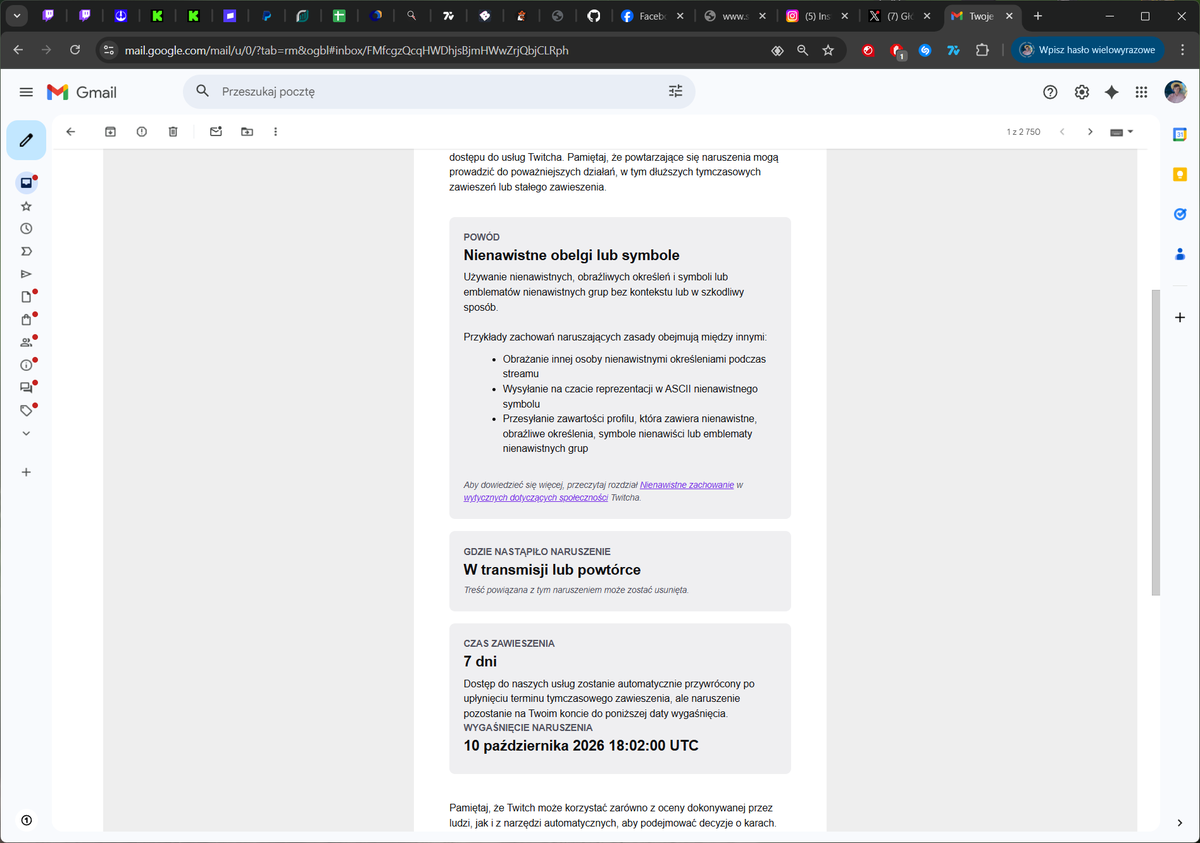
Task: Go back to inbox with arrow
Action: pyautogui.click(x=70, y=131)
